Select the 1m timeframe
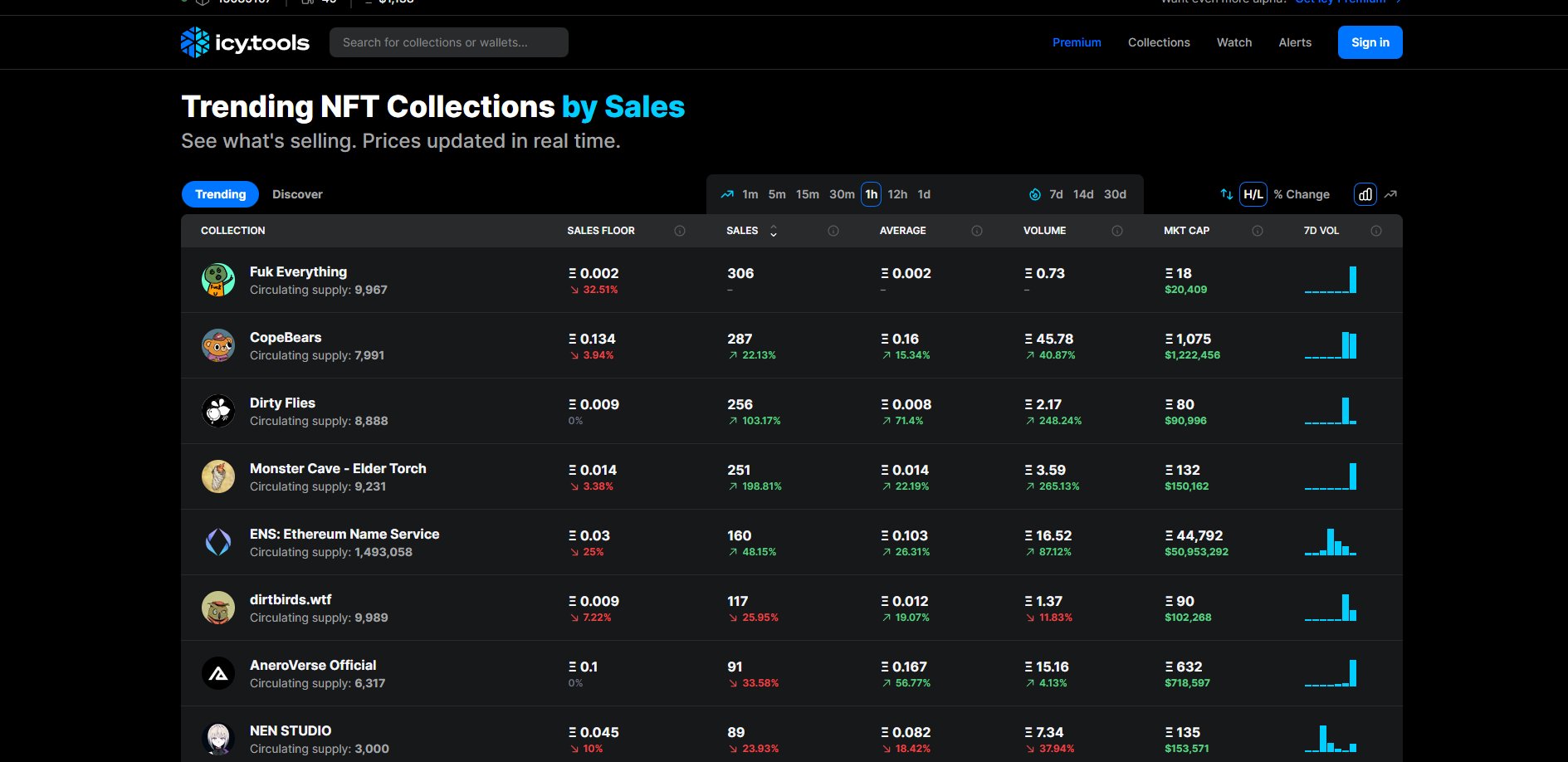 (750, 194)
